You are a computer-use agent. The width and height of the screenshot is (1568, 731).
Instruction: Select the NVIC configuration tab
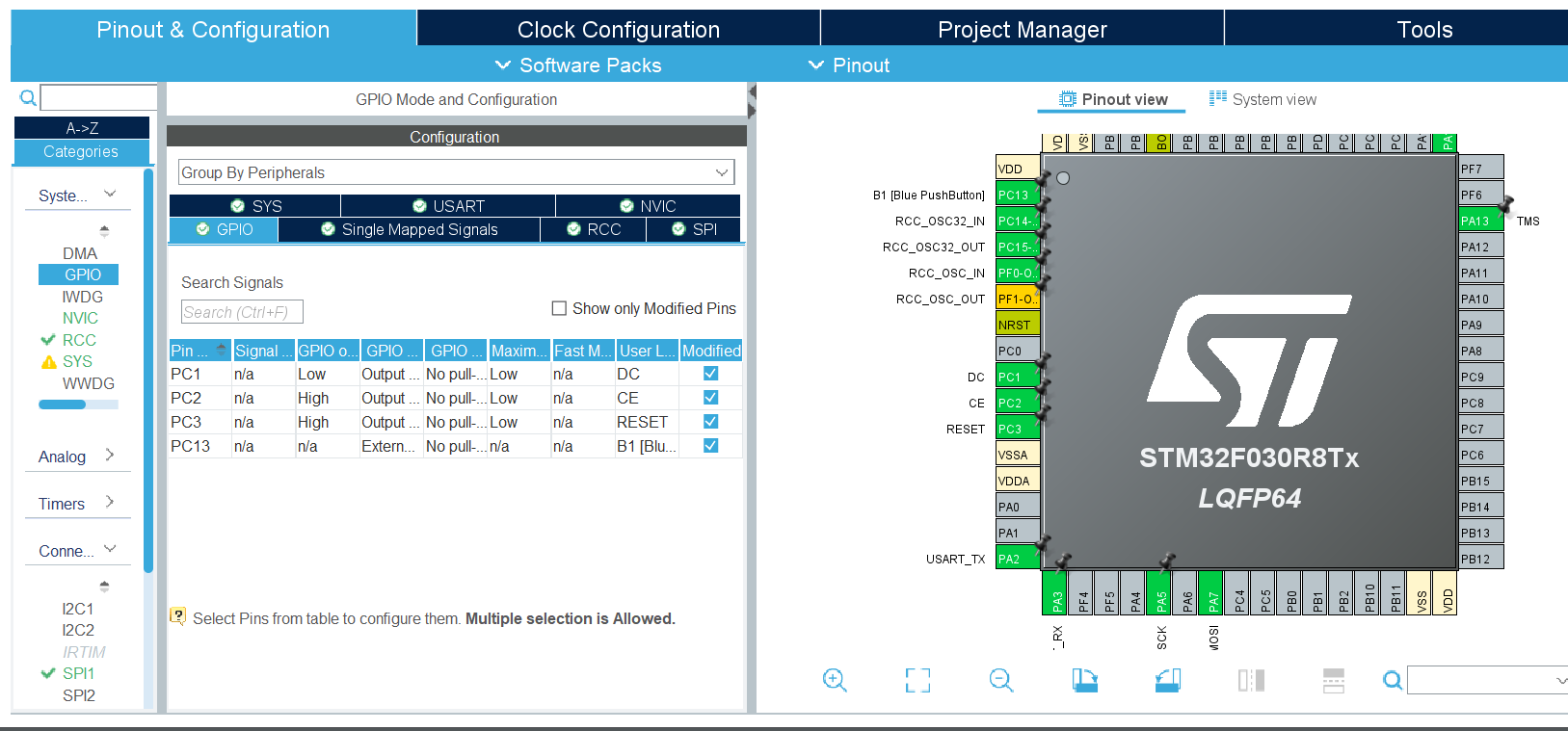[x=648, y=206]
